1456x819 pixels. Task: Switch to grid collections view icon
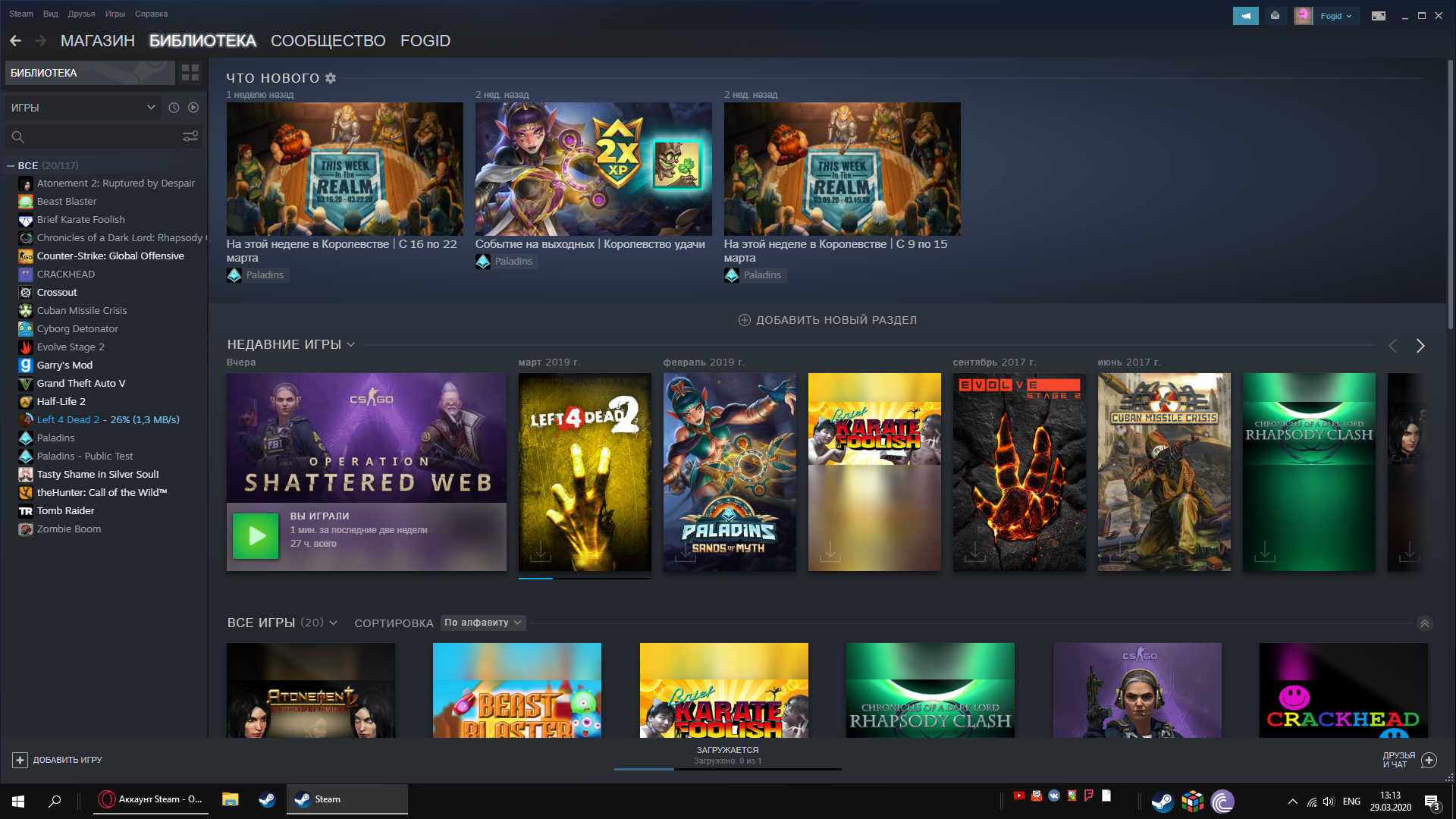pos(190,73)
